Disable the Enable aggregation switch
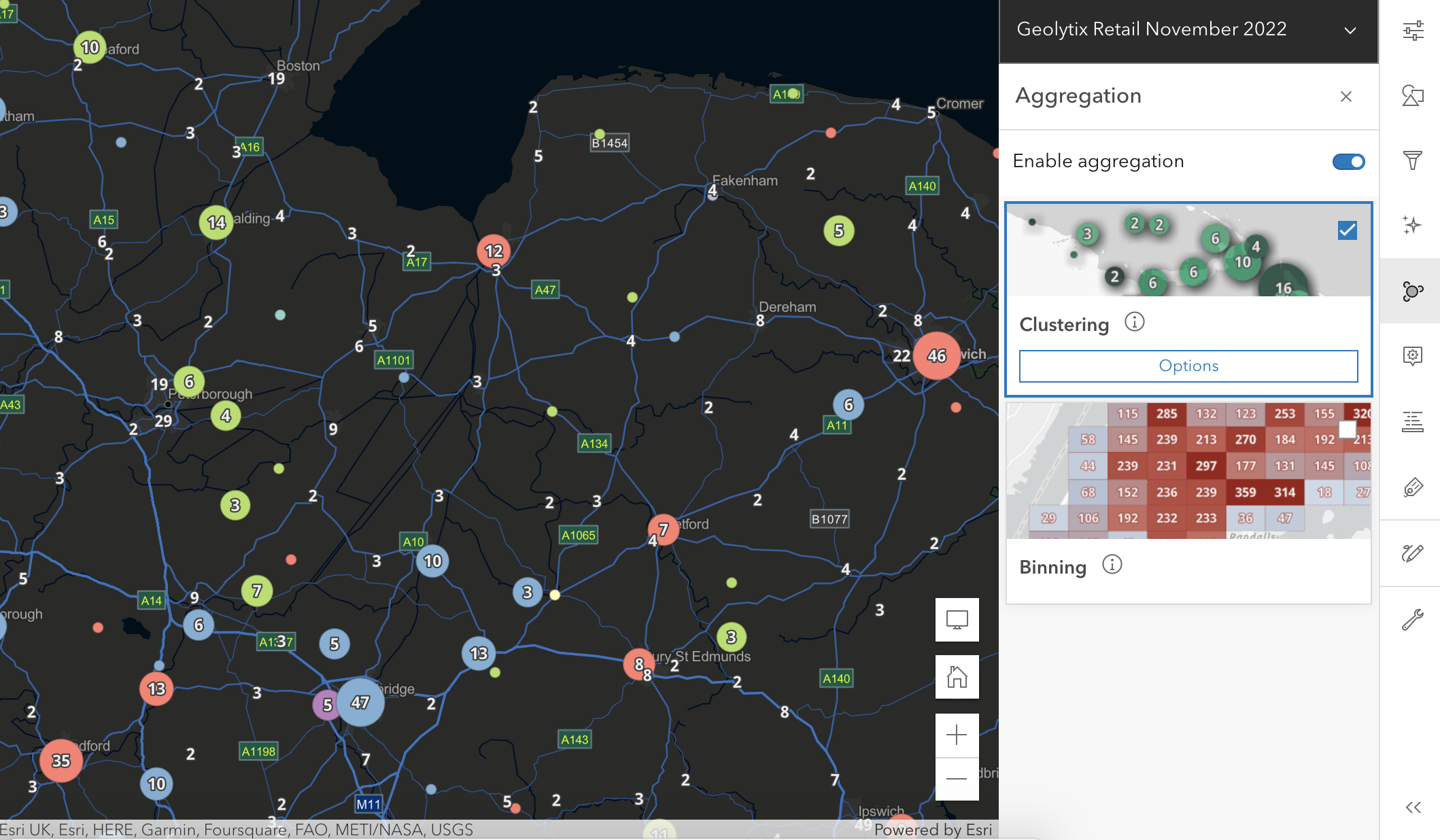The image size is (1440, 840). point(1348,162)
